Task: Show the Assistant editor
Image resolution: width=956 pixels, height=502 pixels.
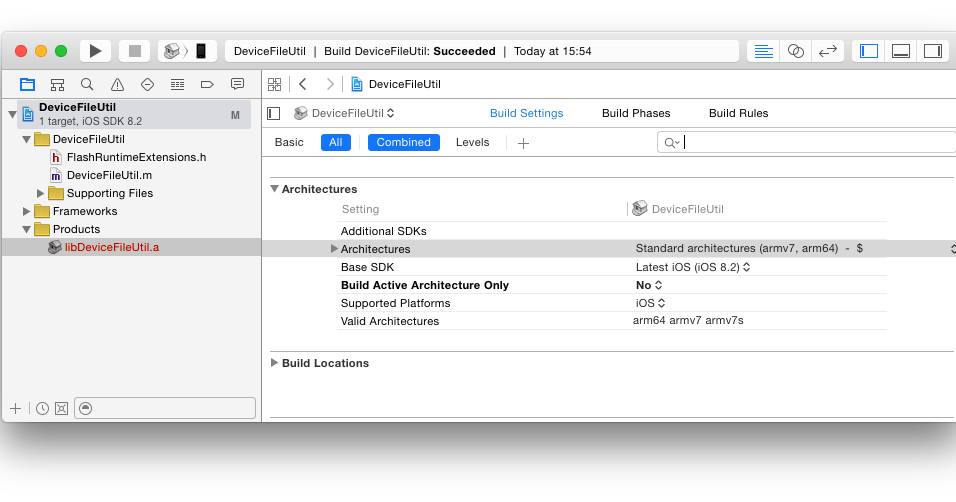Action: [796, 51]
